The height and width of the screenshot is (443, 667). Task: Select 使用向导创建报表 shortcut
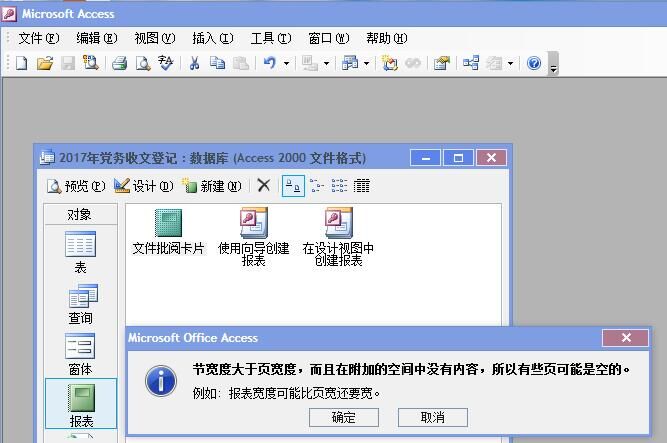(x=254, y=237)
